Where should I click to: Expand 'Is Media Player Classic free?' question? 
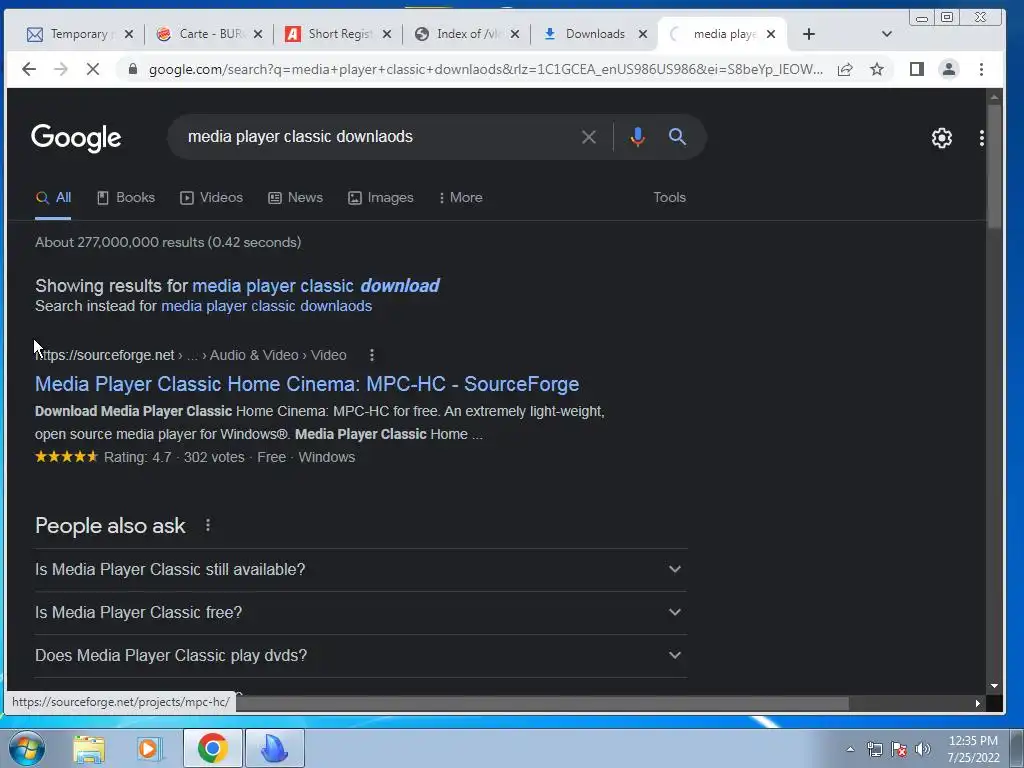coord(360,613)
